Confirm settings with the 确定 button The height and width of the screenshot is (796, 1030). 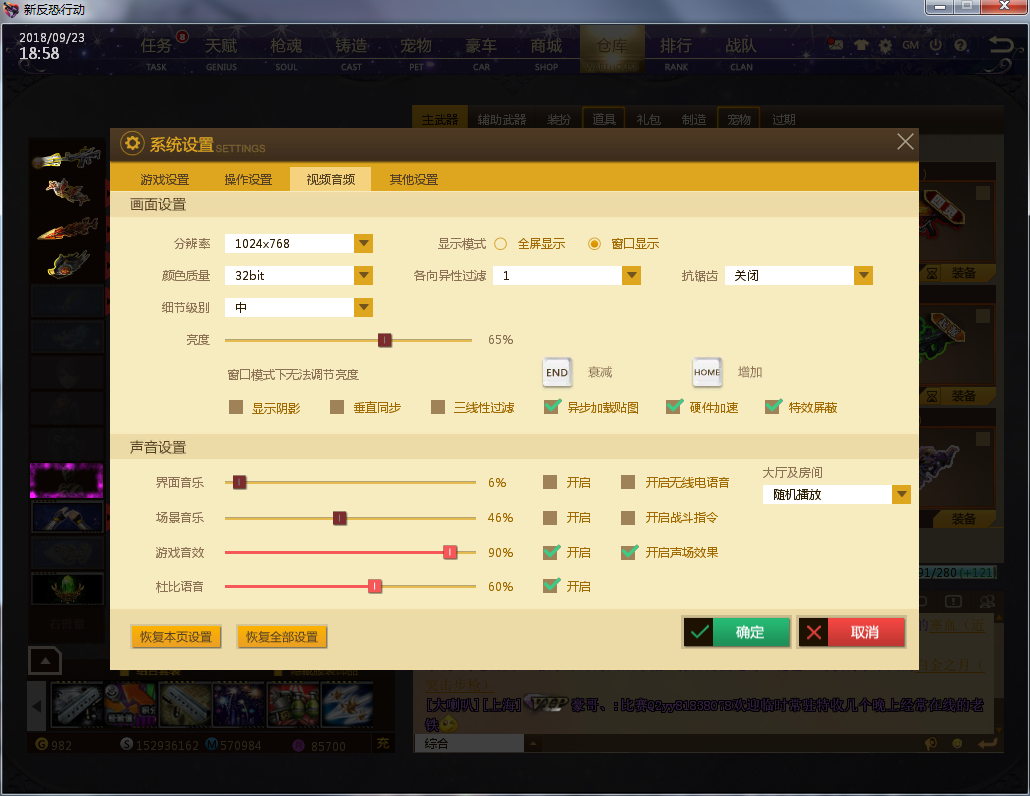[x=736, y=632]
